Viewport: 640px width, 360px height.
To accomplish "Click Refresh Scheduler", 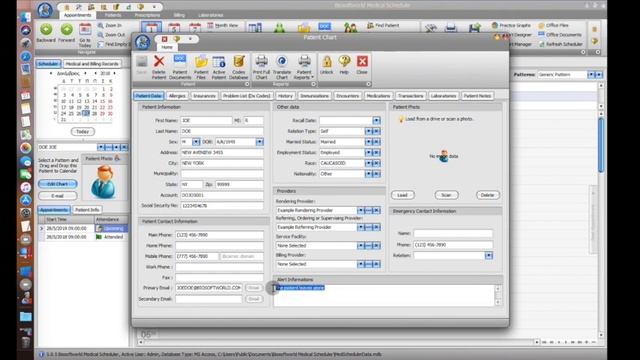I will [x=561, y=44].
